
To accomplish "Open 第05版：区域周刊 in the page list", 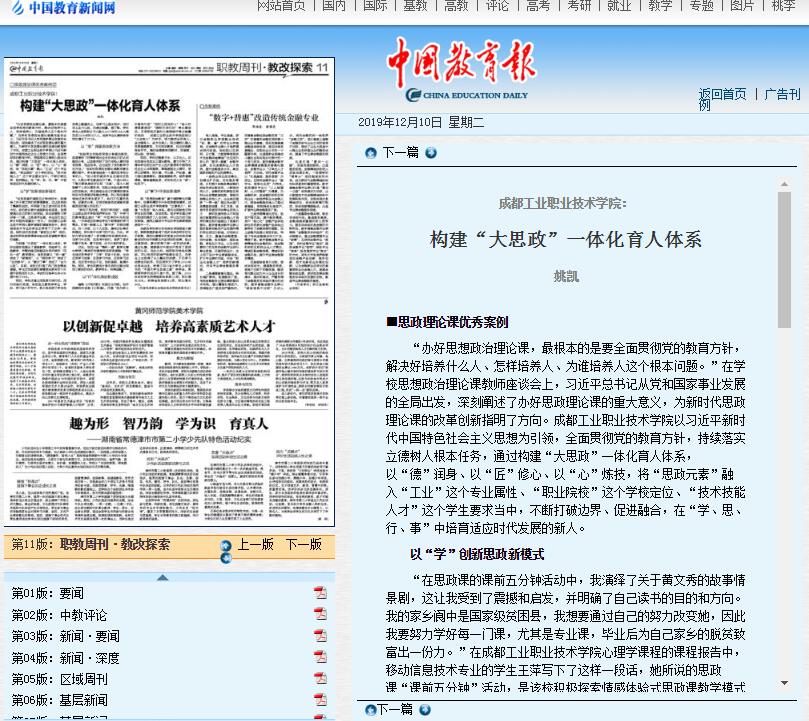I will (59, 679).
